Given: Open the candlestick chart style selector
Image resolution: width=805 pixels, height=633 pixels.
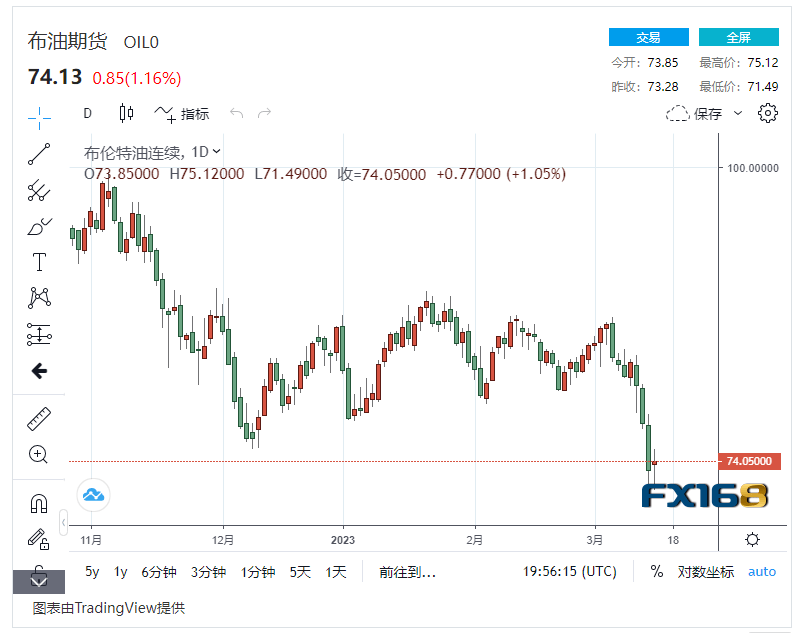Looking at the screenshot, I should [x=126, y=113].
